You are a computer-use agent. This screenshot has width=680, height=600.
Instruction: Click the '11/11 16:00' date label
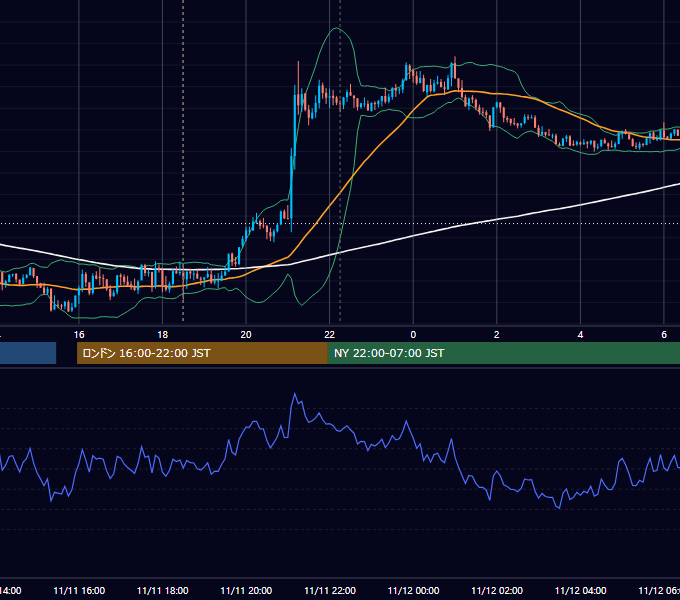[79, 590]
